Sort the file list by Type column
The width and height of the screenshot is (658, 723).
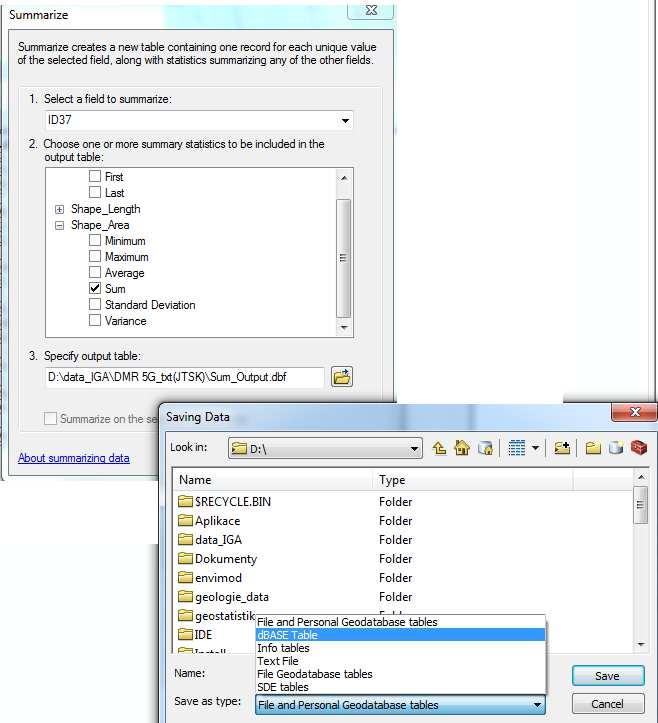pyautogui.click(x=473, y=480)
